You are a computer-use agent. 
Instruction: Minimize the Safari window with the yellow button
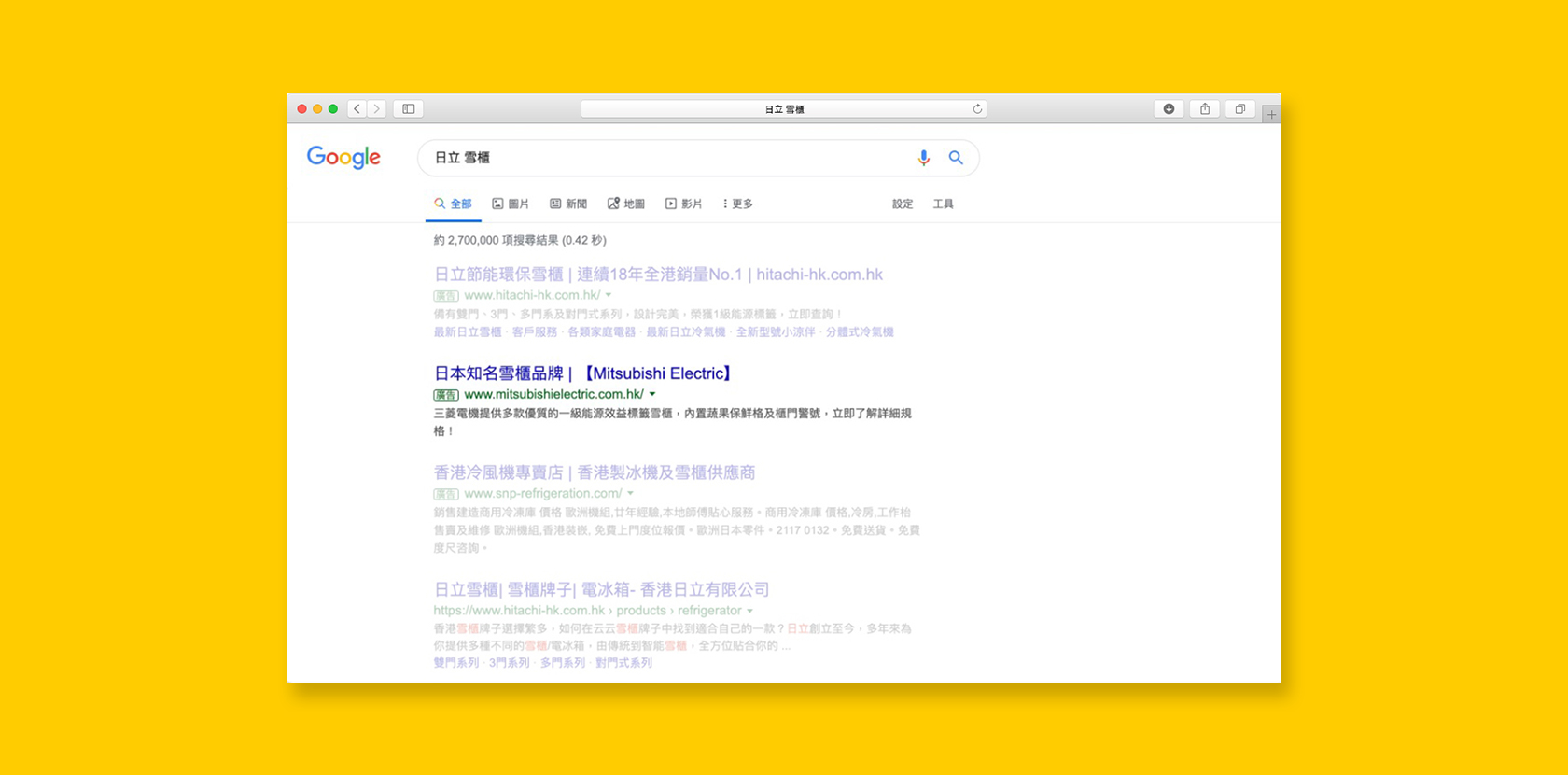pyautogui.click(x=317, y=109)
